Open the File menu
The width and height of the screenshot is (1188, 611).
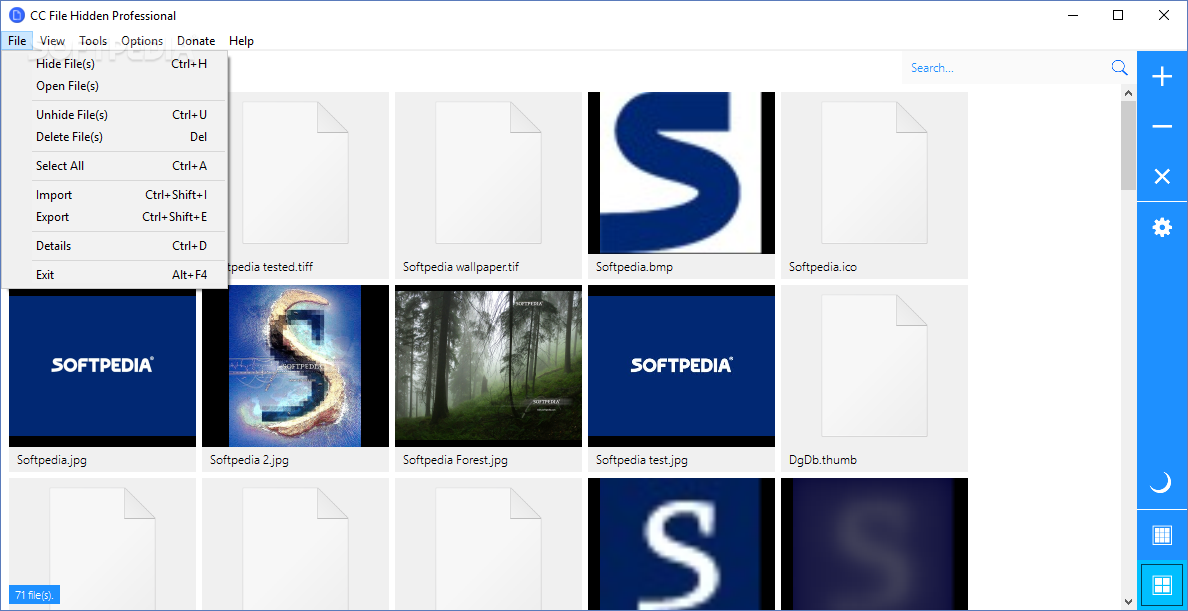[17, 41]
